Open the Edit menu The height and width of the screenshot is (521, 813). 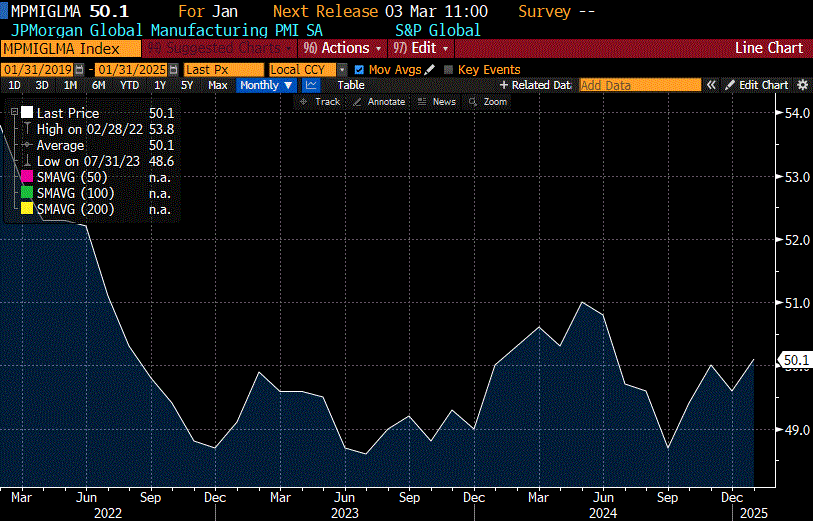pyautogui.click(x=421, y=48)
